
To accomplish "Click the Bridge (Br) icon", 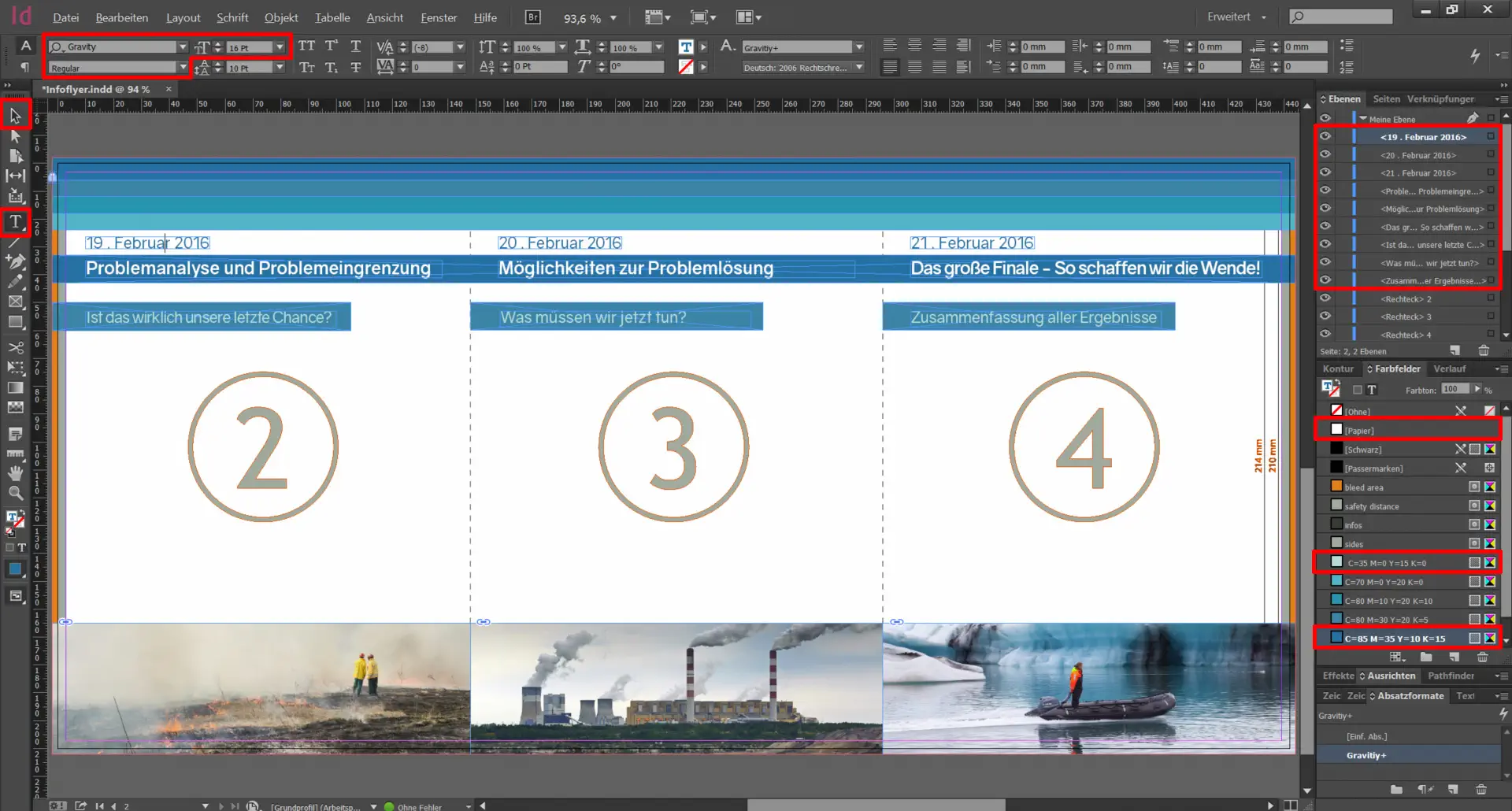I will (533, 17).
